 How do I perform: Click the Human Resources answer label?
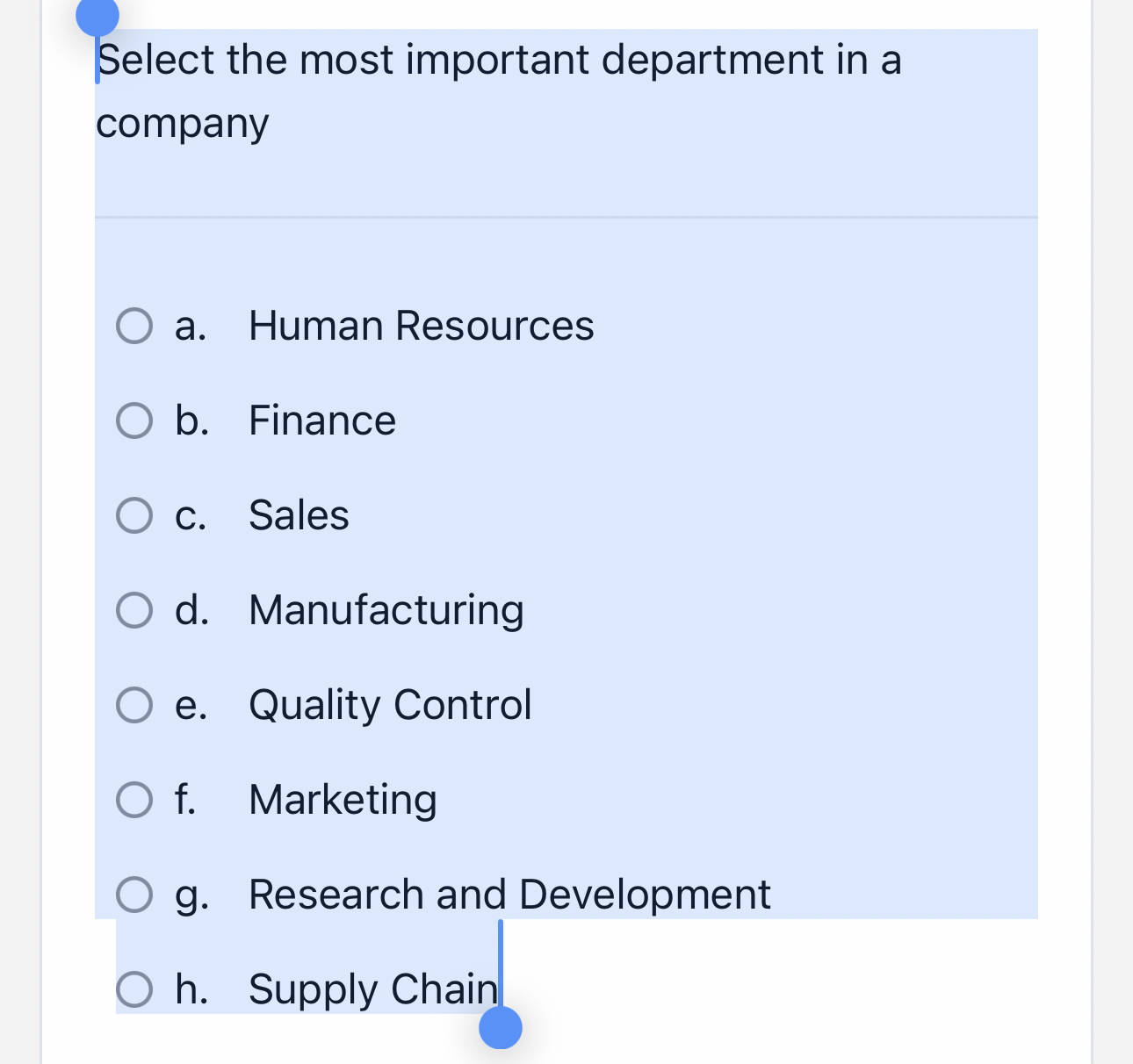(422, 326)
